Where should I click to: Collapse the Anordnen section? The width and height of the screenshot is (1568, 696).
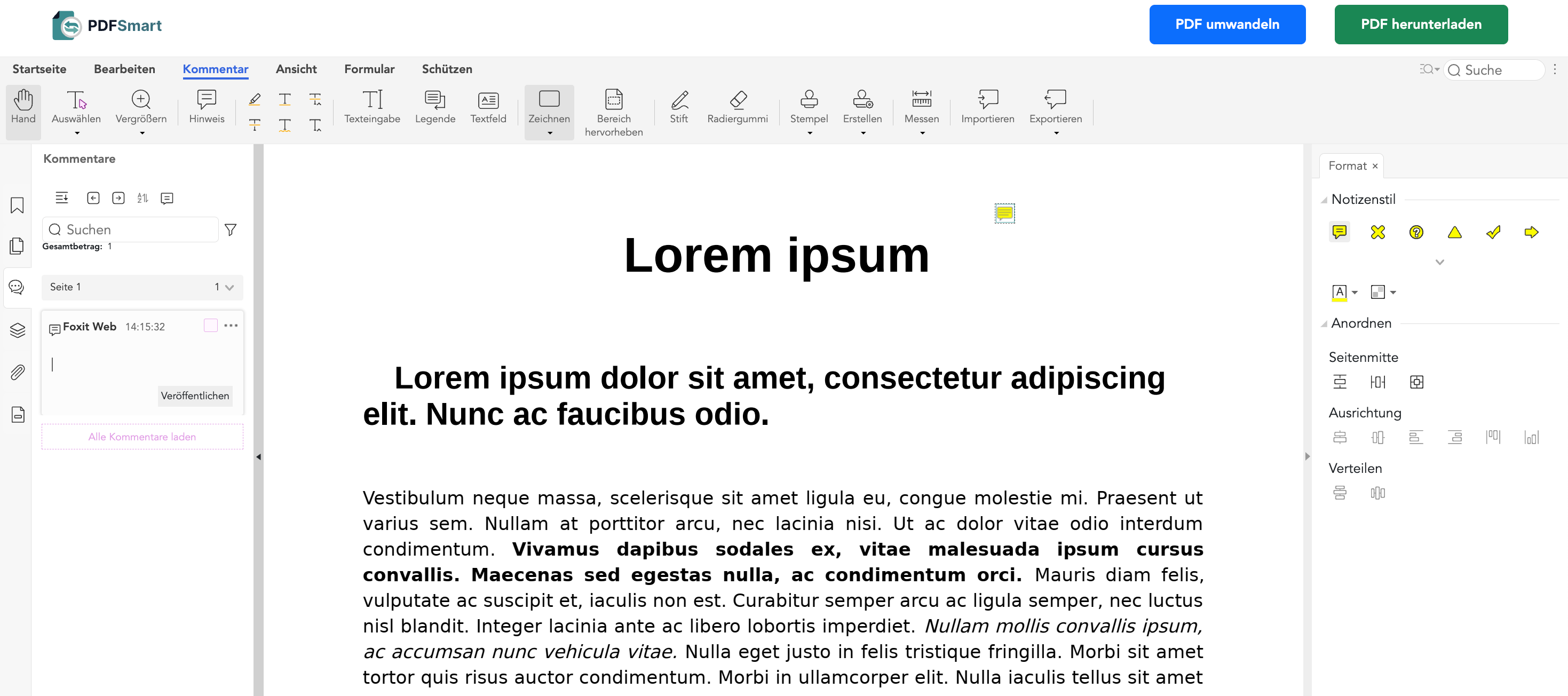coord(1324,324)
